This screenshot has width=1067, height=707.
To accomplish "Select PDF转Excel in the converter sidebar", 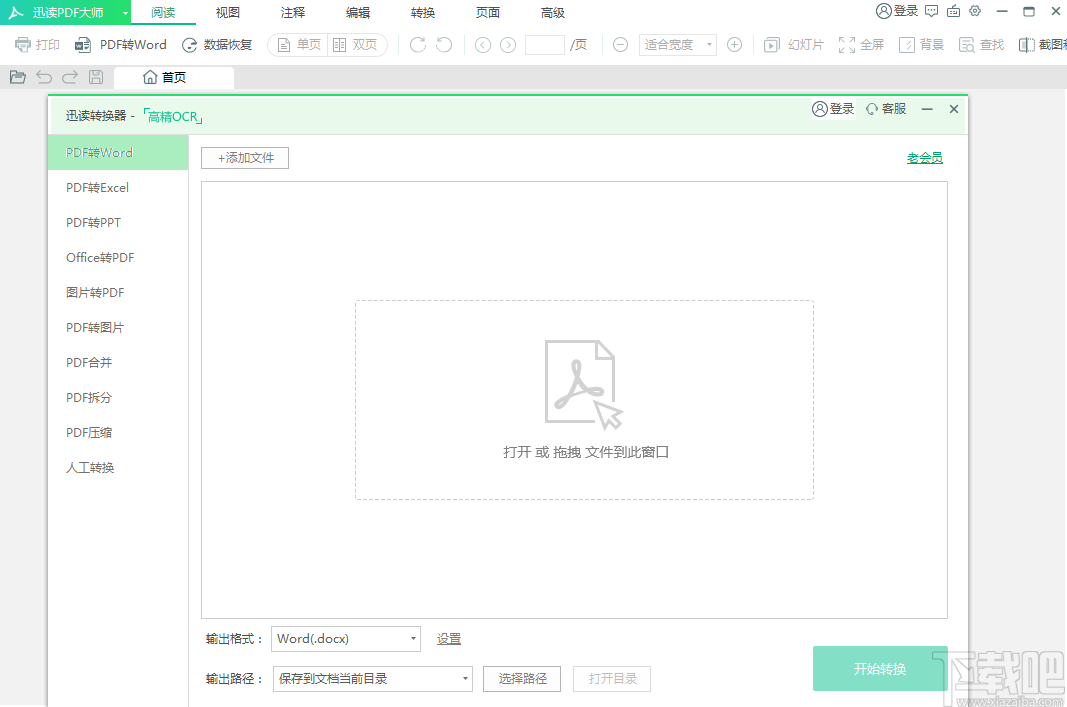I will [x=96, y=187].
